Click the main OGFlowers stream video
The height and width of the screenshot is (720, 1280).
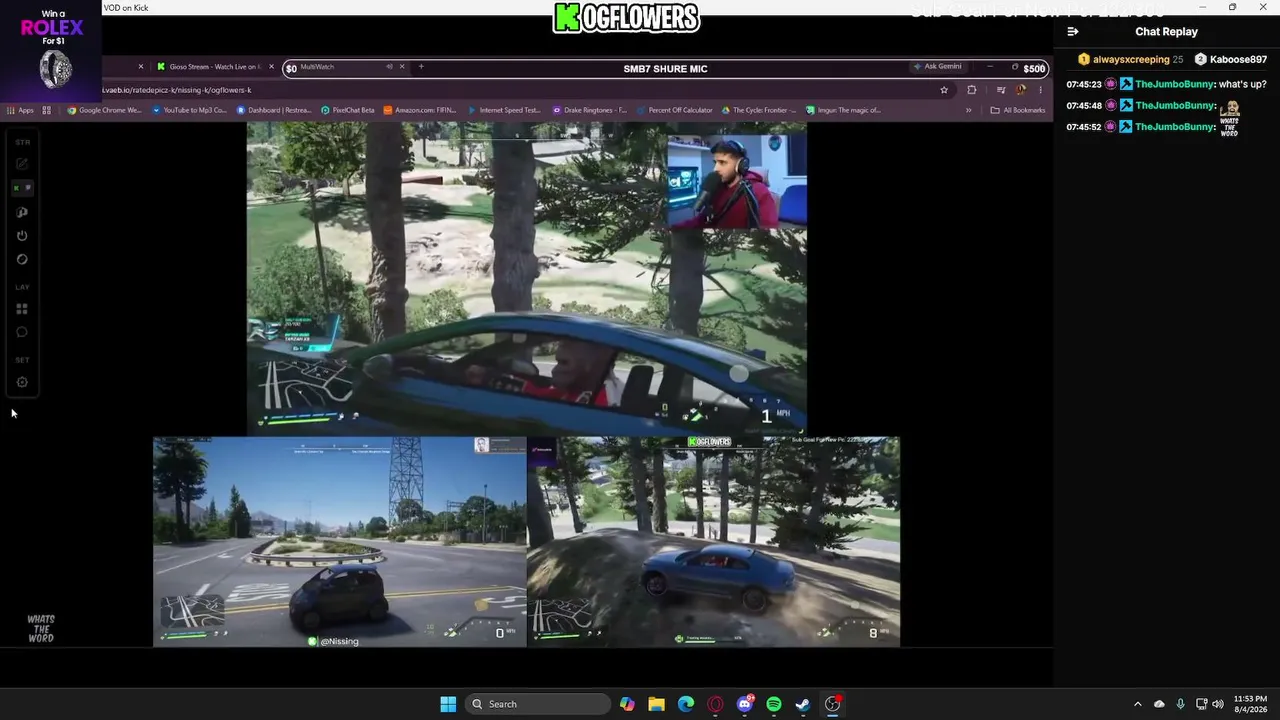point(526,279)
